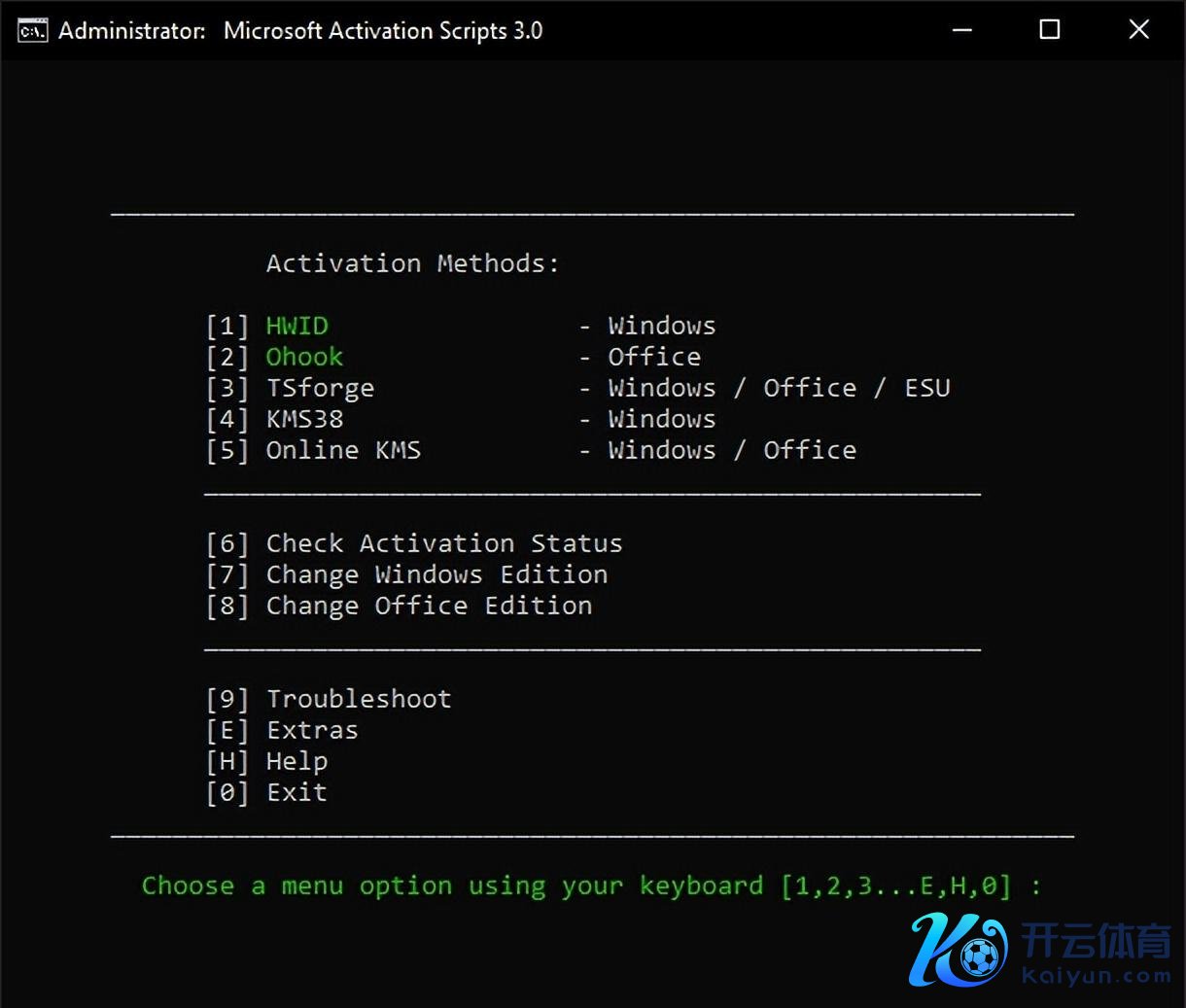Open Check Activation Status option
1186x1008 pixels.
[443, 543]
